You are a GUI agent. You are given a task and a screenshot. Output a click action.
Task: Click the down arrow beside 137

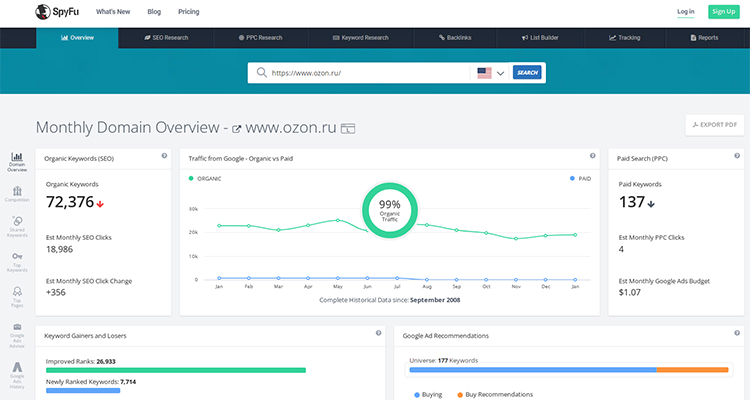click(651, 204)
